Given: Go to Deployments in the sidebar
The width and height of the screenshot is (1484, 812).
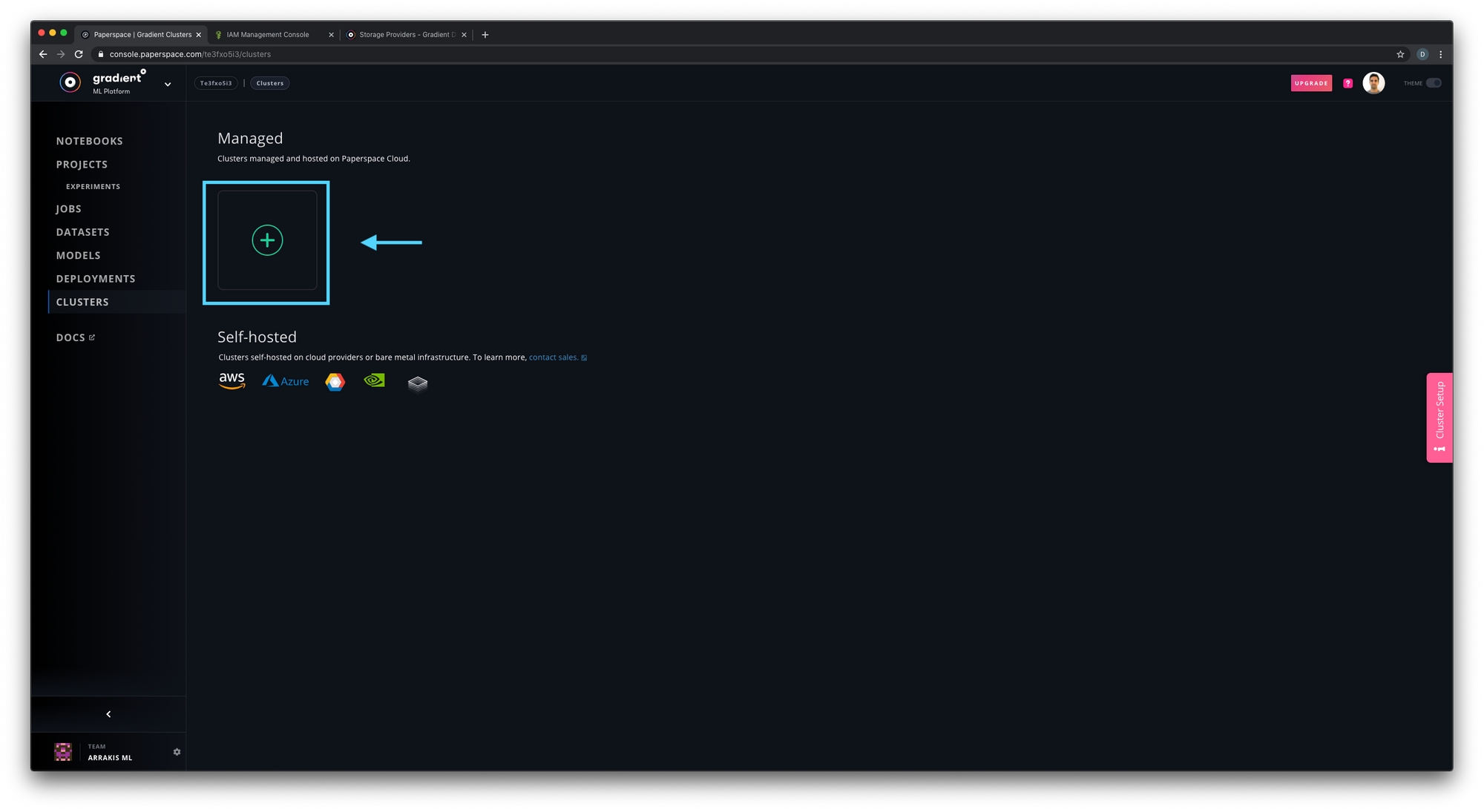Looking at the screenshot, I should 96,279.
